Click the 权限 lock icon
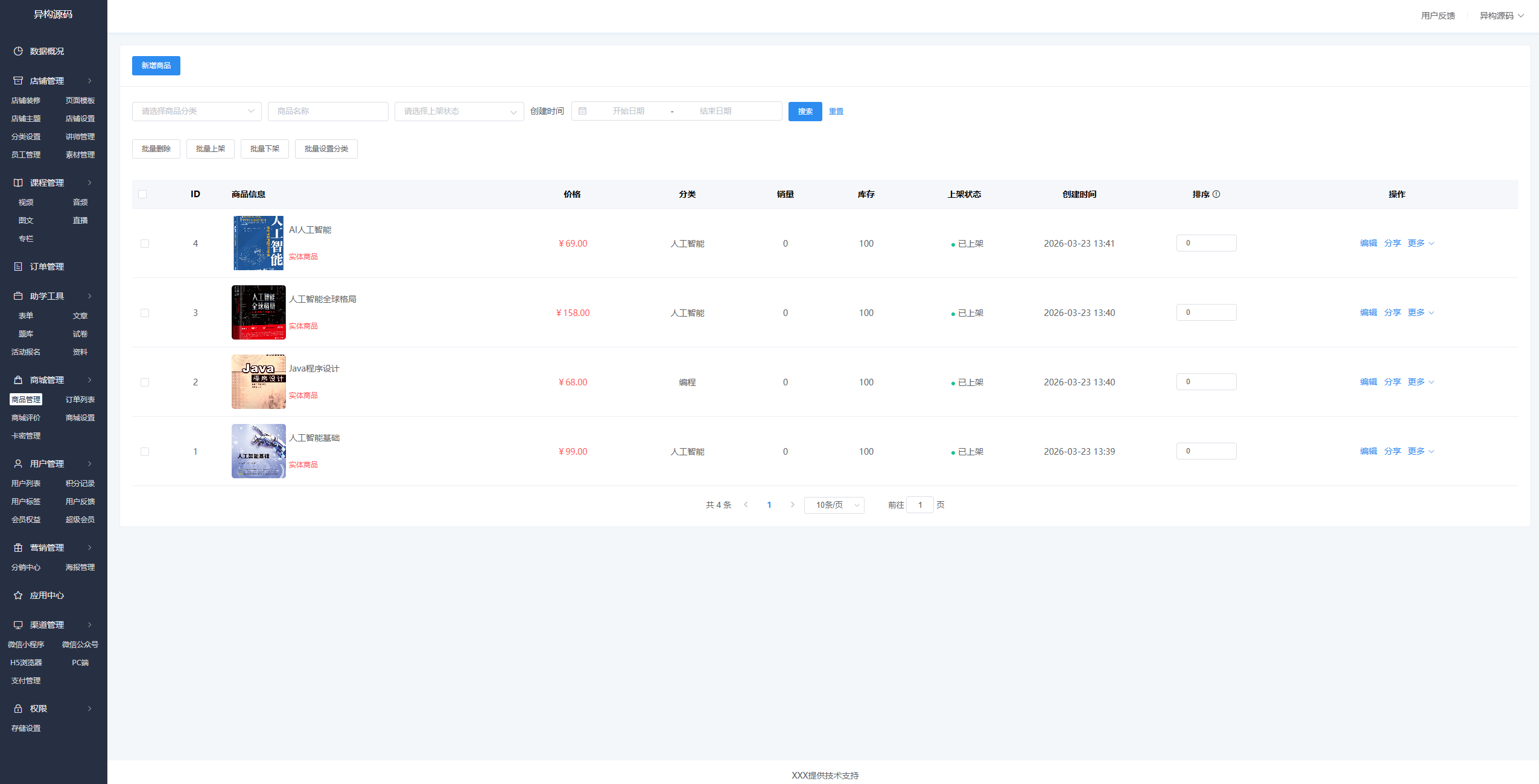Viewport: 1539px width, 784px height. 18,709
